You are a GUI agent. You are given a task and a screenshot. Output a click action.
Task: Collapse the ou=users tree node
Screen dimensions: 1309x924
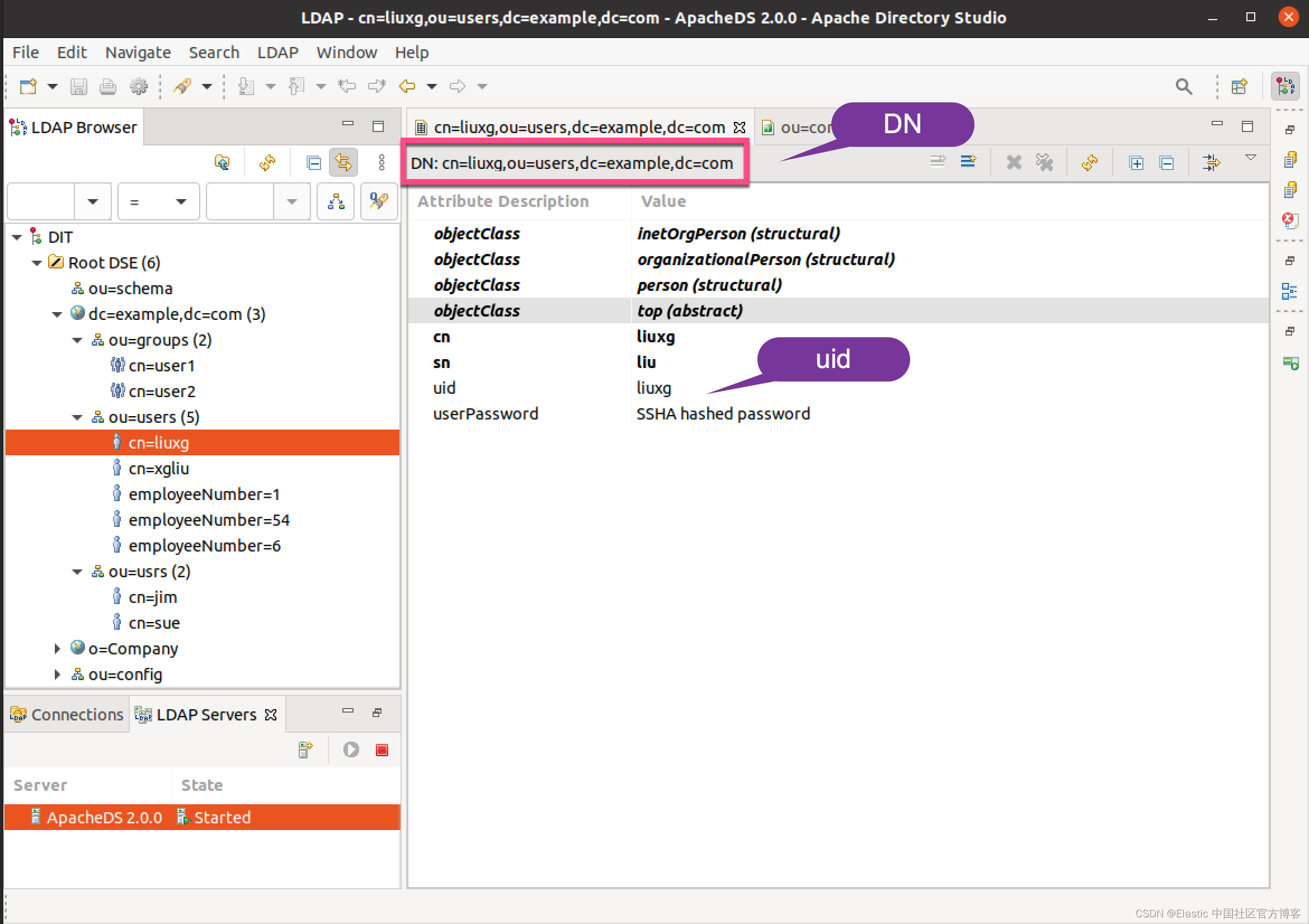[78, 418]
